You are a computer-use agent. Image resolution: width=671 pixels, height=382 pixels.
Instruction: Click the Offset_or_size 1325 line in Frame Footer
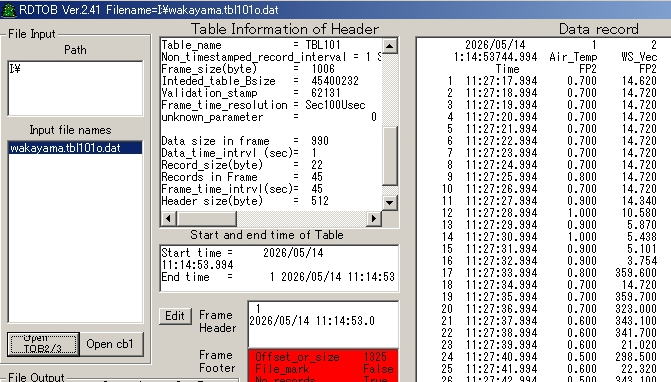[321, 357]
